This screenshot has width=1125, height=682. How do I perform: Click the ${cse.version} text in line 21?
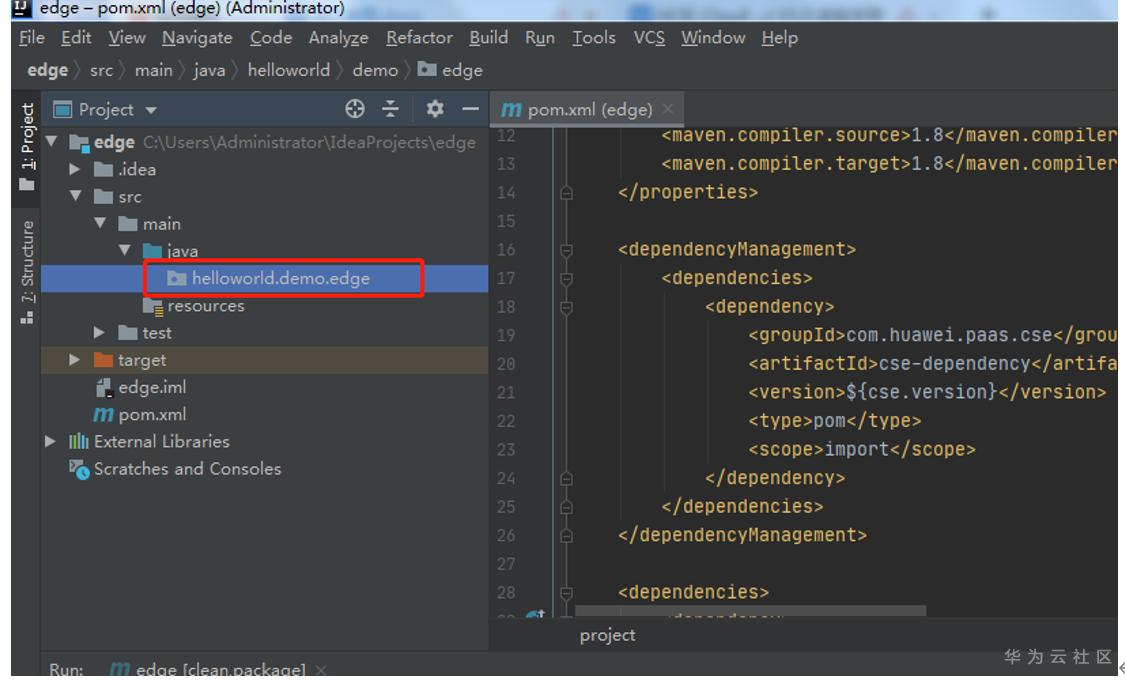click(x=921, y=392)
